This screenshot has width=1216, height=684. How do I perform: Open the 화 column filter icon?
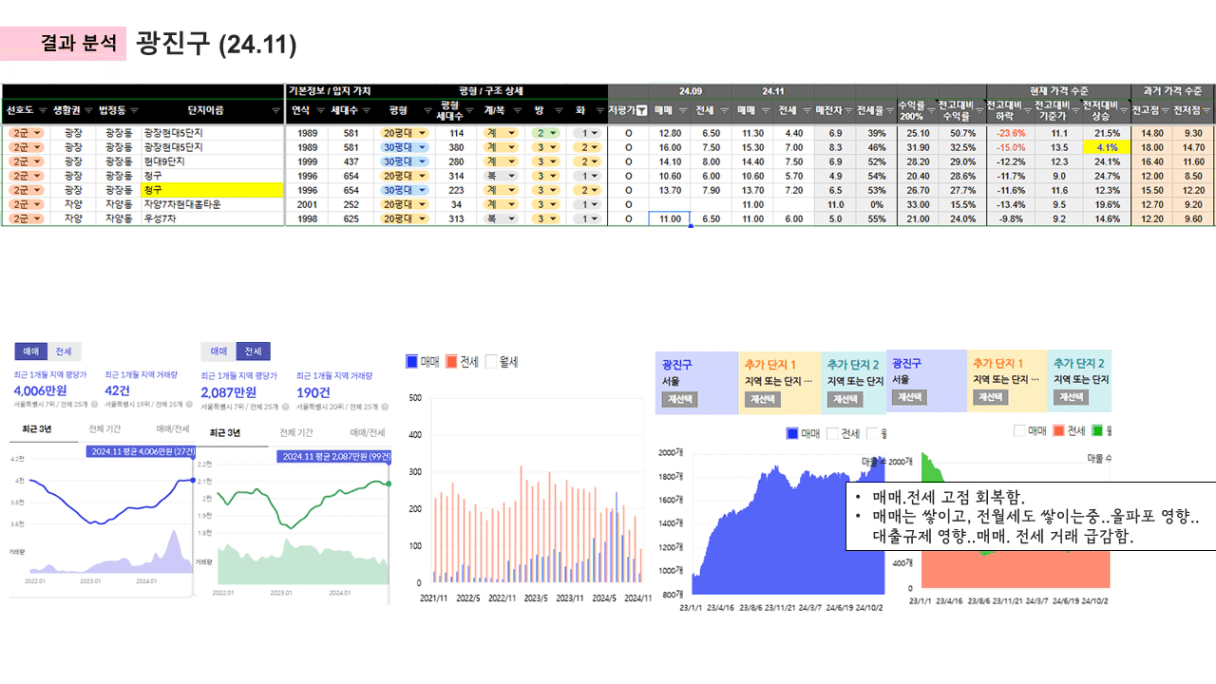click(600, 110)
